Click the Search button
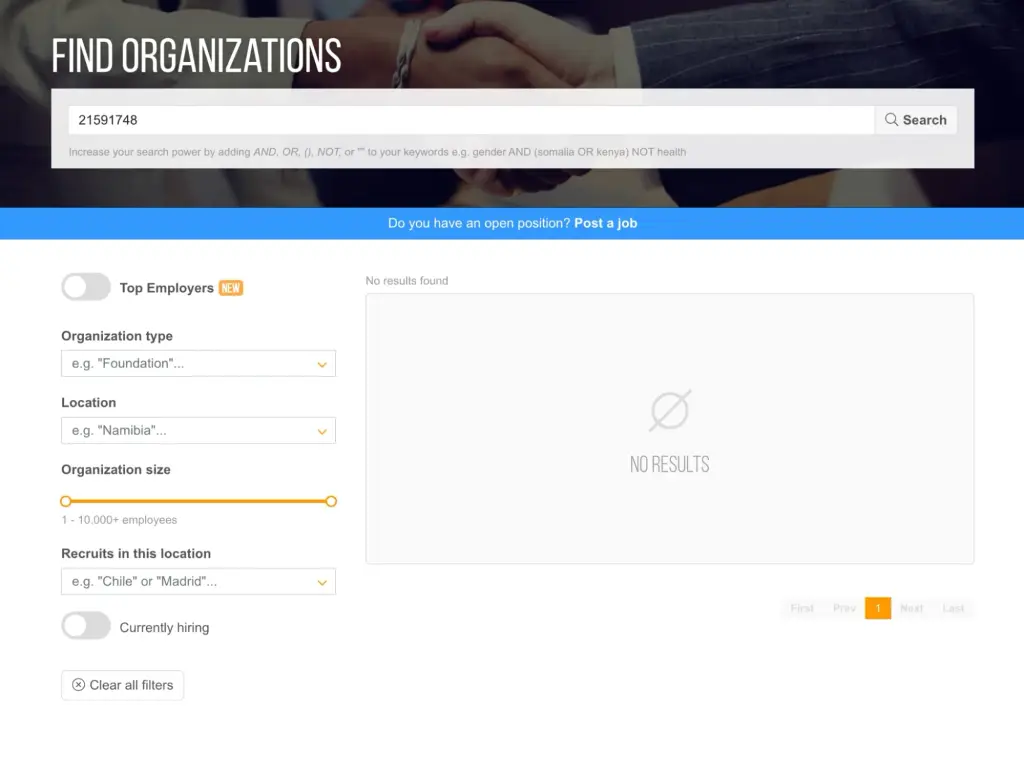This screenshot has height=768, width=1024. coord(916,120)
